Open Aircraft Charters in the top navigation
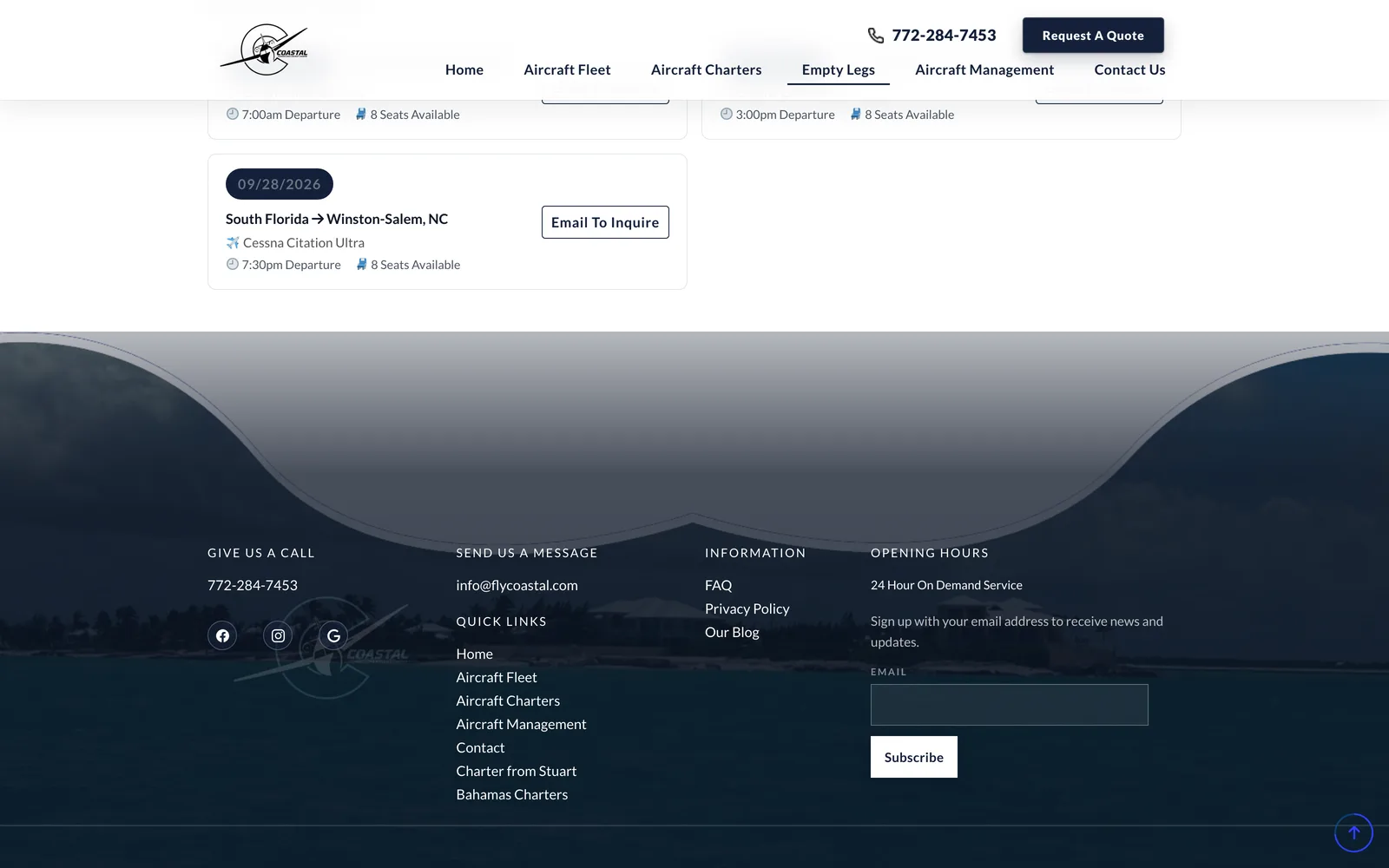This screenshot has height=868, width=1389. 706,69
